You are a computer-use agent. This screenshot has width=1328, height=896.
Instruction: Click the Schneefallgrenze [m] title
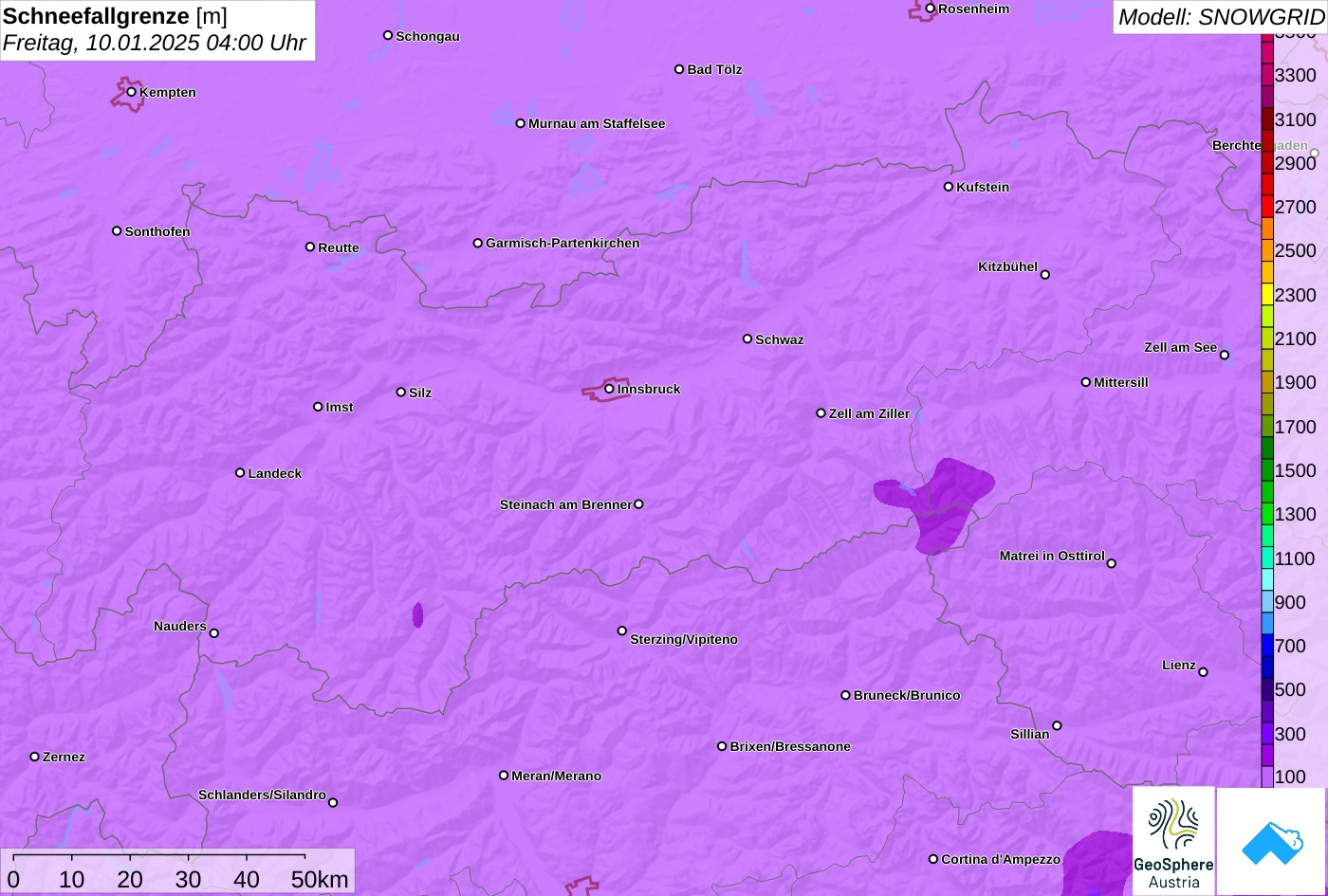pyautogui.click(x=115, y=16)
